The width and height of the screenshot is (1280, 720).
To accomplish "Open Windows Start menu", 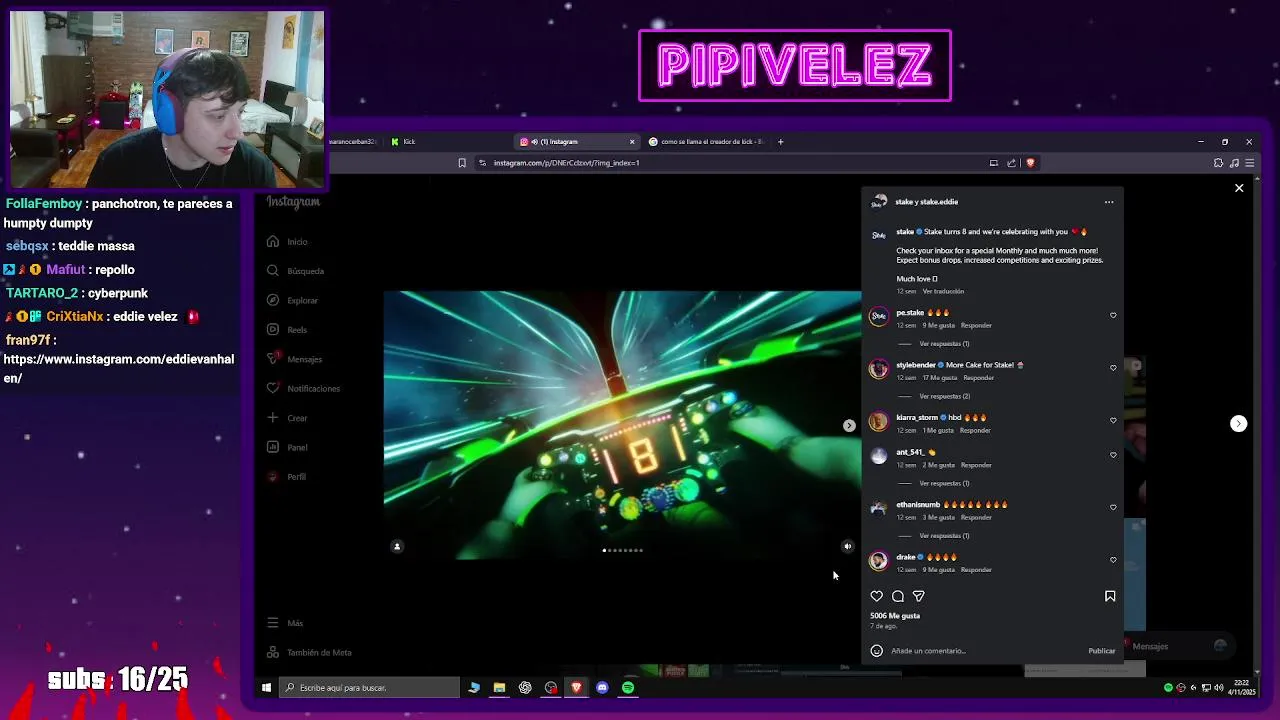I will point(266,688).
